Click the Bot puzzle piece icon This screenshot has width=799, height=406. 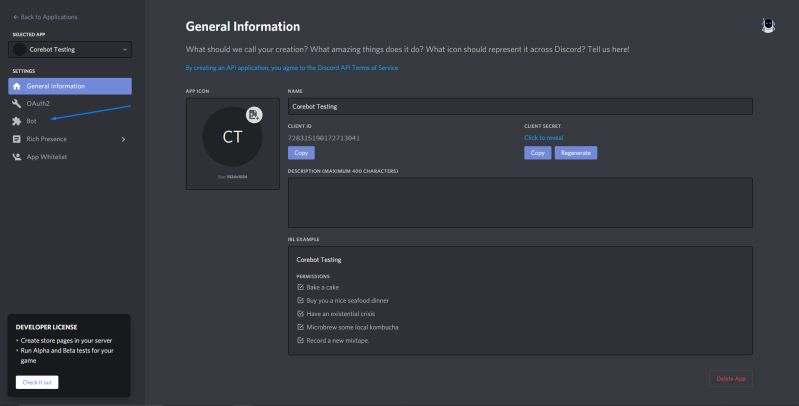[x=16, y=121]
